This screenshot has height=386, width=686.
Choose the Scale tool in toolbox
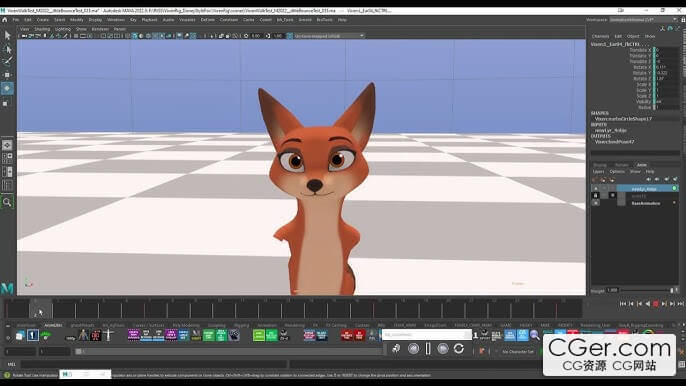tap(6, 103)
